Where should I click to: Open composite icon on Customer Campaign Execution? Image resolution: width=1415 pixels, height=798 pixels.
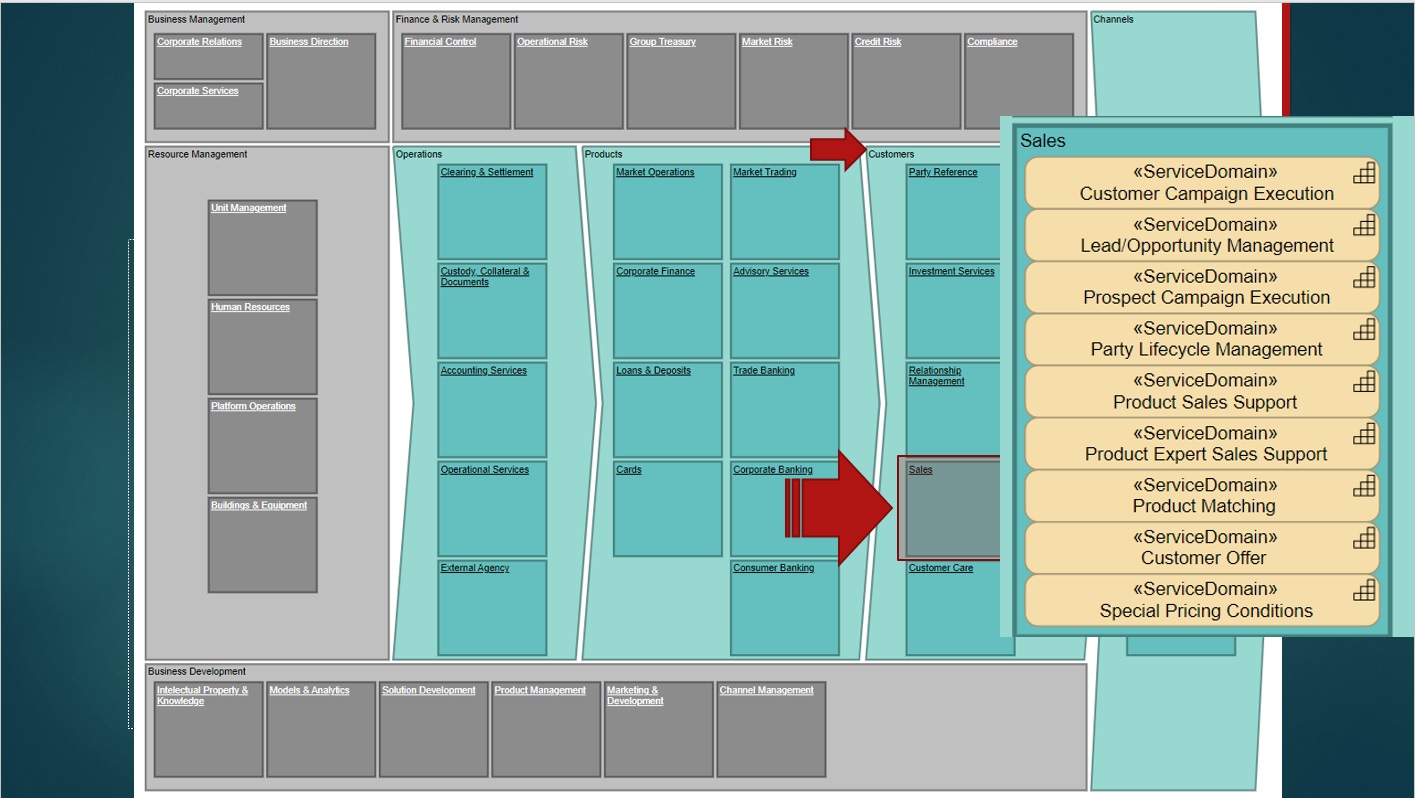[1364, 174]
